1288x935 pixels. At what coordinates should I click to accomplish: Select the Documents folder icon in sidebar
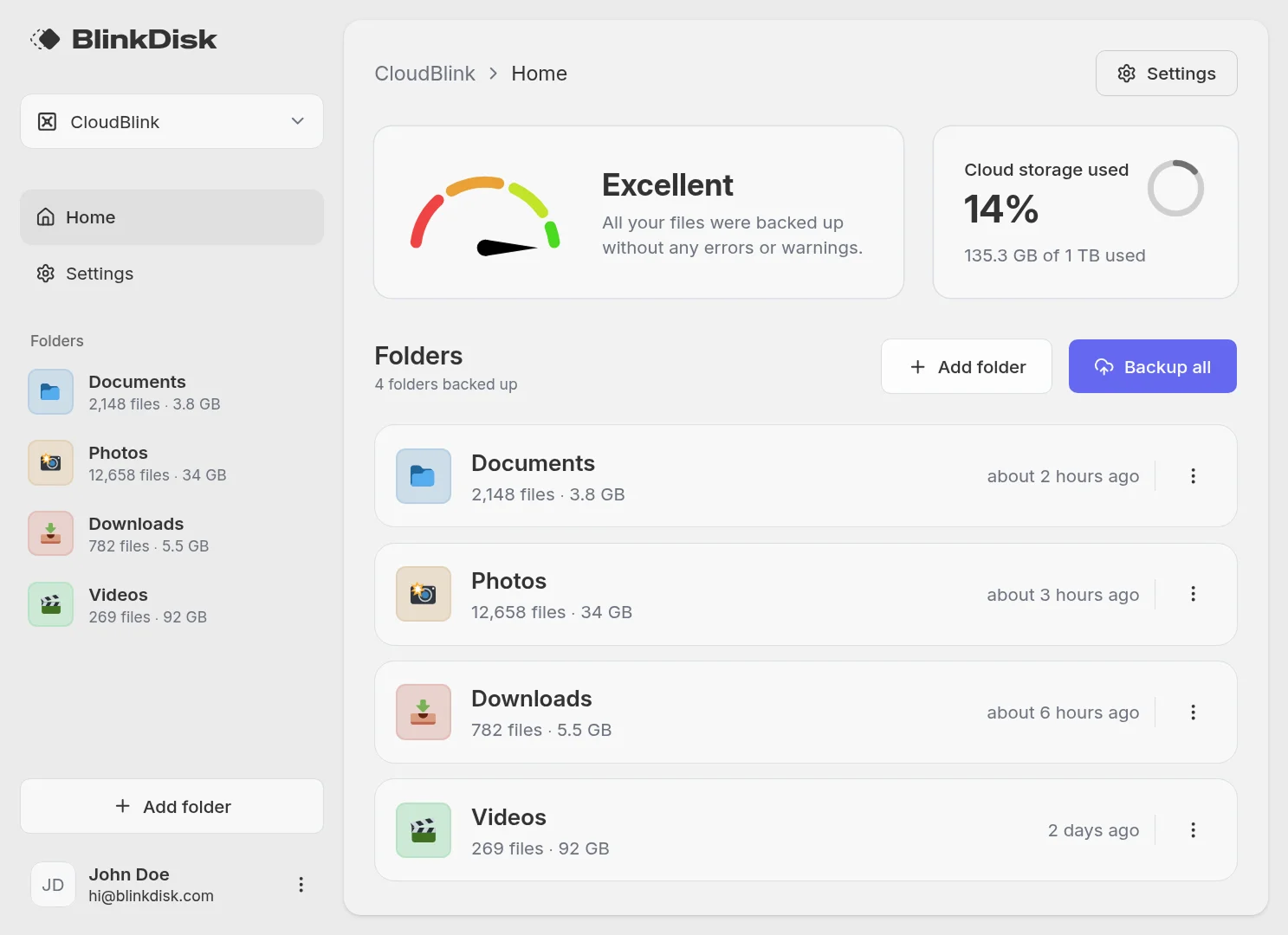pyautogui.click(x=50, y=391)
